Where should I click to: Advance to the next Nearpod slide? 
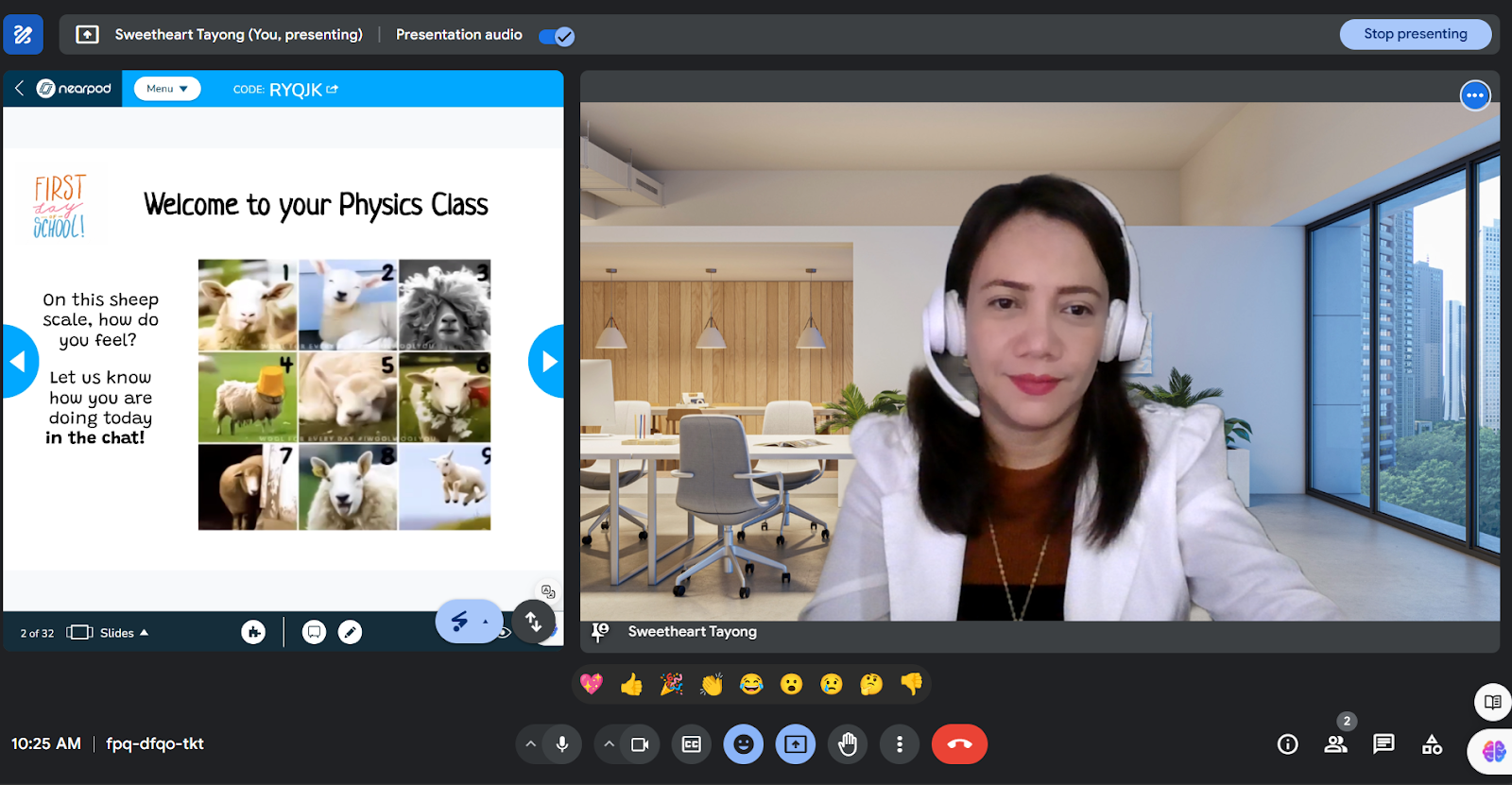pyautogui.click(x=547, y=361)
